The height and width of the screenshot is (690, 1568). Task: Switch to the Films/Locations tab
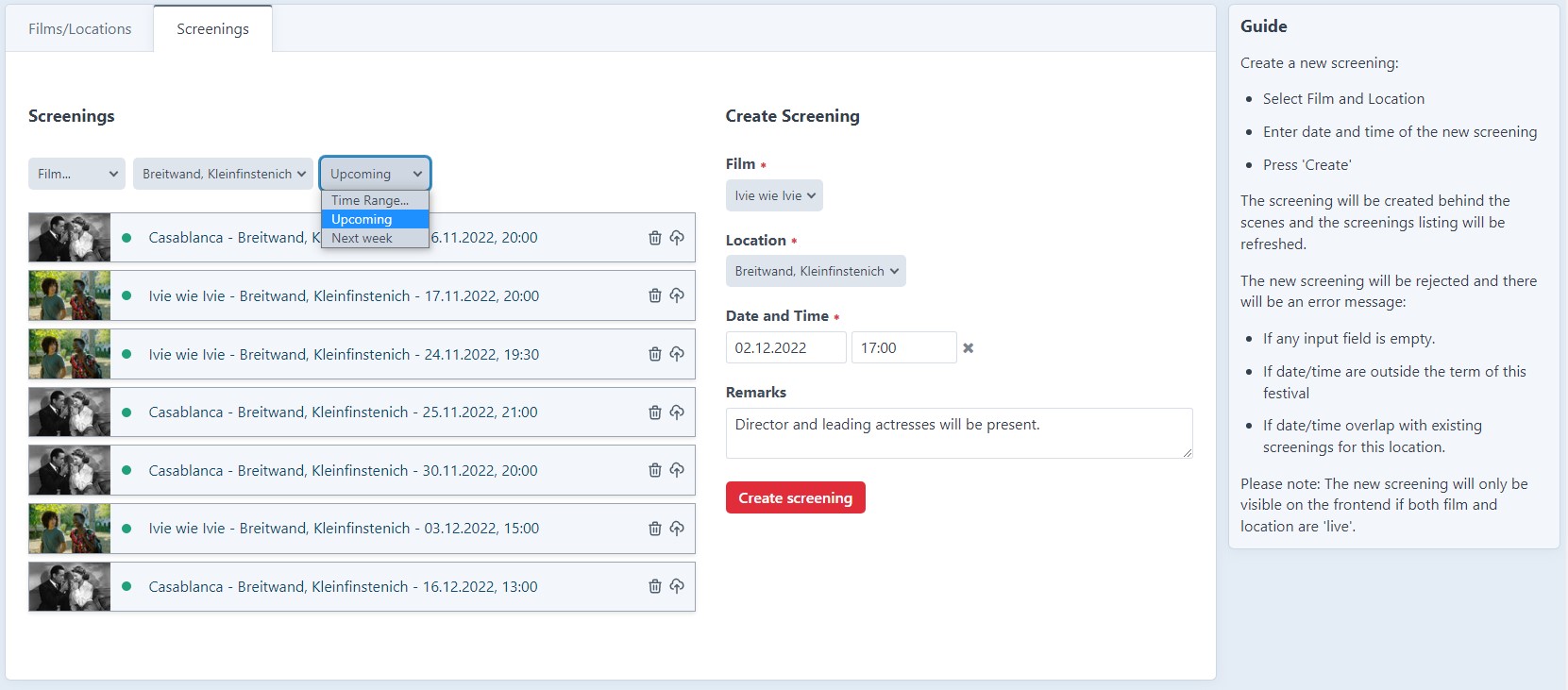(x=80, y=29)
